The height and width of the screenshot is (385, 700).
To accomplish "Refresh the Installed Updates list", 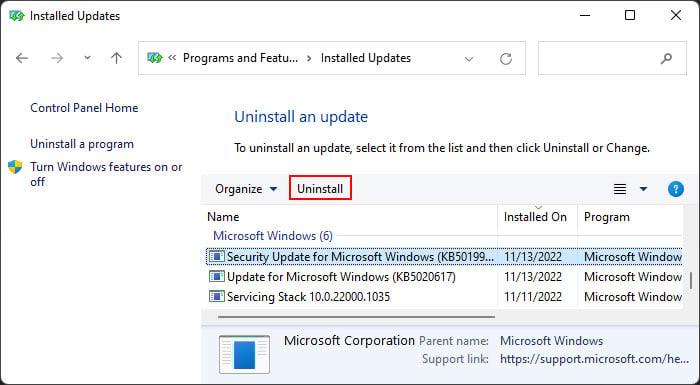I will (x=506, y=59).
